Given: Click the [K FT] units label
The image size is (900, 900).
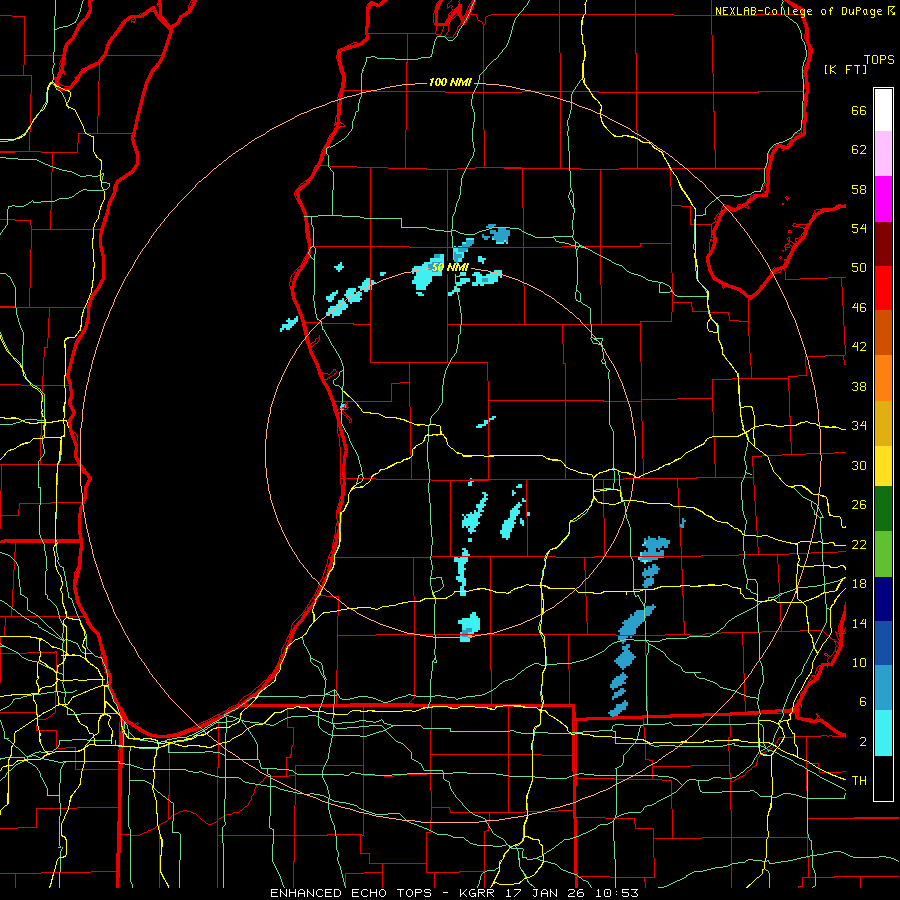Looking at the screenshot, I should coord(845,69).
